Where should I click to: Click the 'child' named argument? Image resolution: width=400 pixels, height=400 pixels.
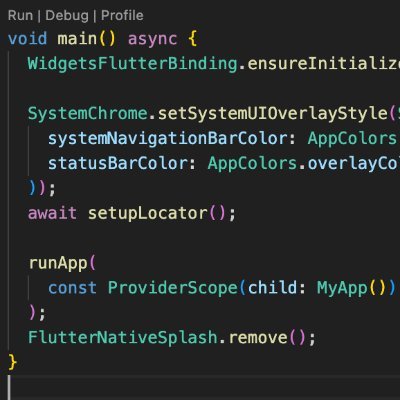[272, 288]
